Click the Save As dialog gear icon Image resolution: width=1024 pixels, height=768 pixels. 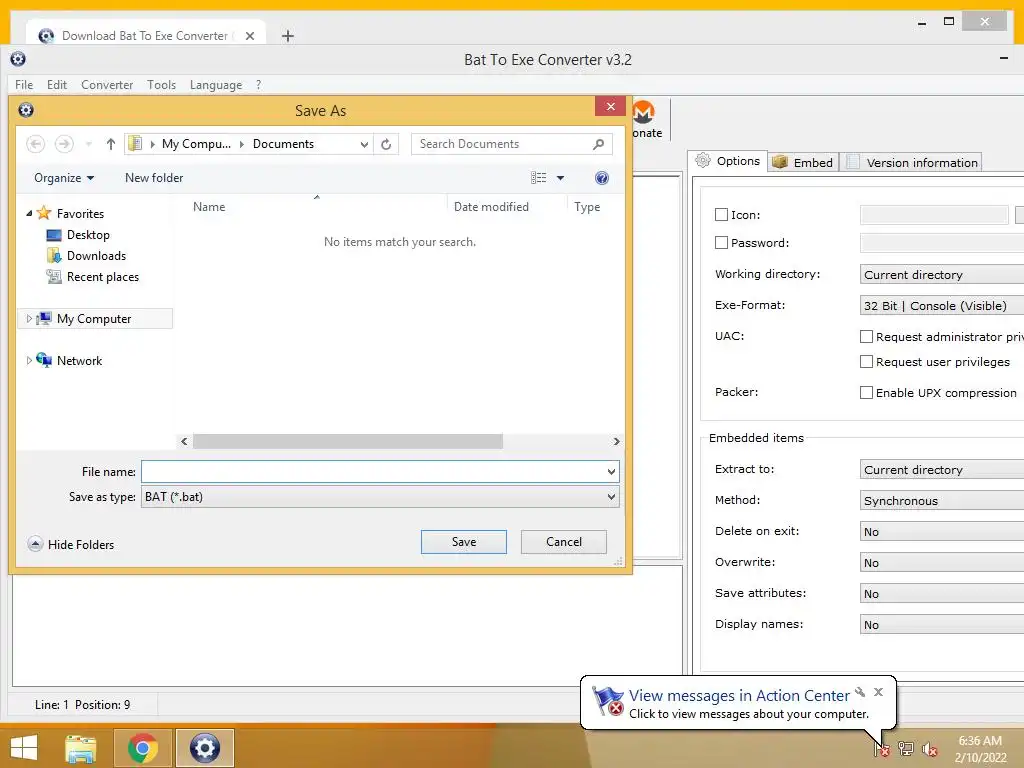click(26, 110)
